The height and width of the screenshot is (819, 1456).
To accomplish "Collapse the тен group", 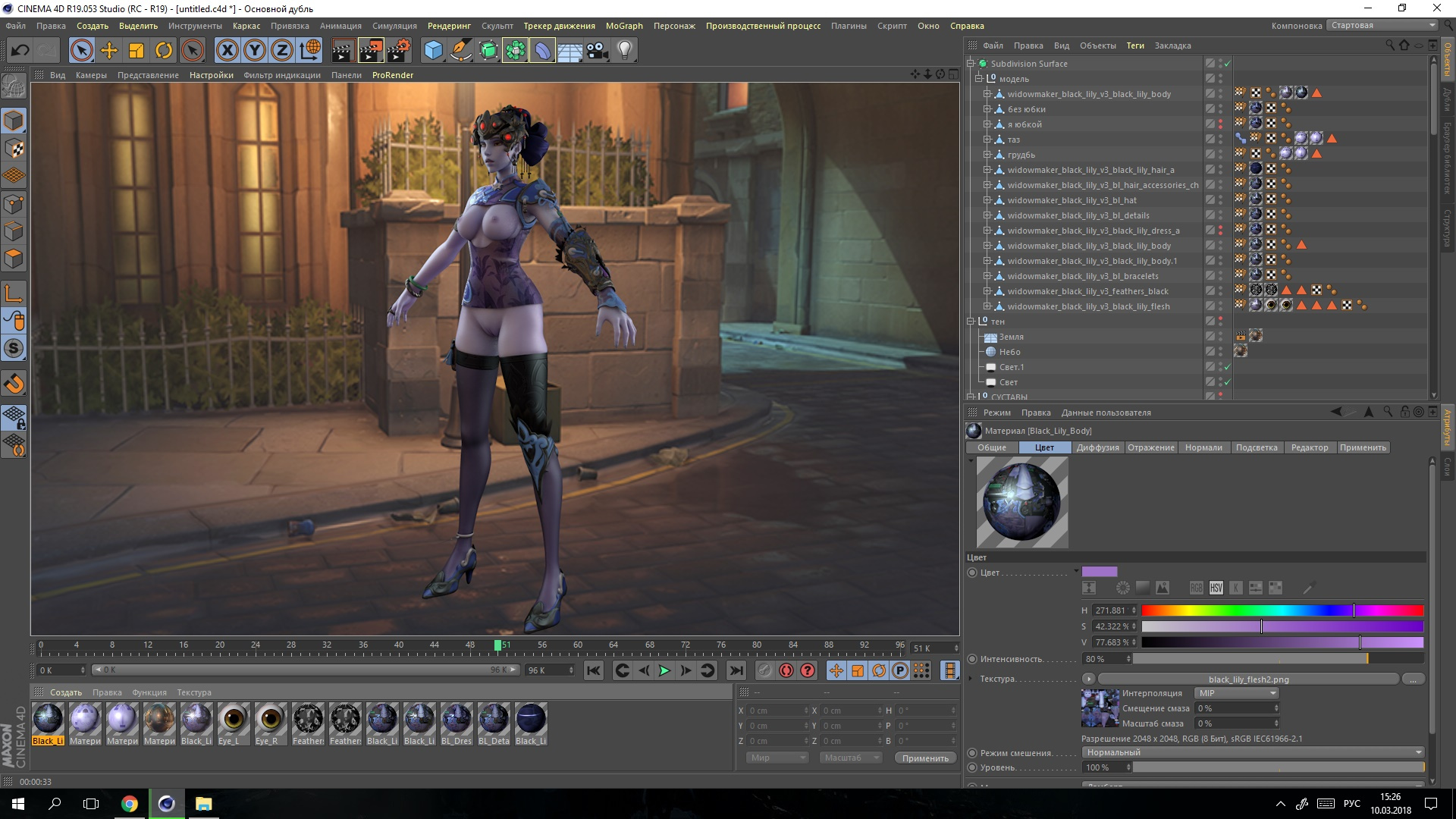I will click(971, 322).
